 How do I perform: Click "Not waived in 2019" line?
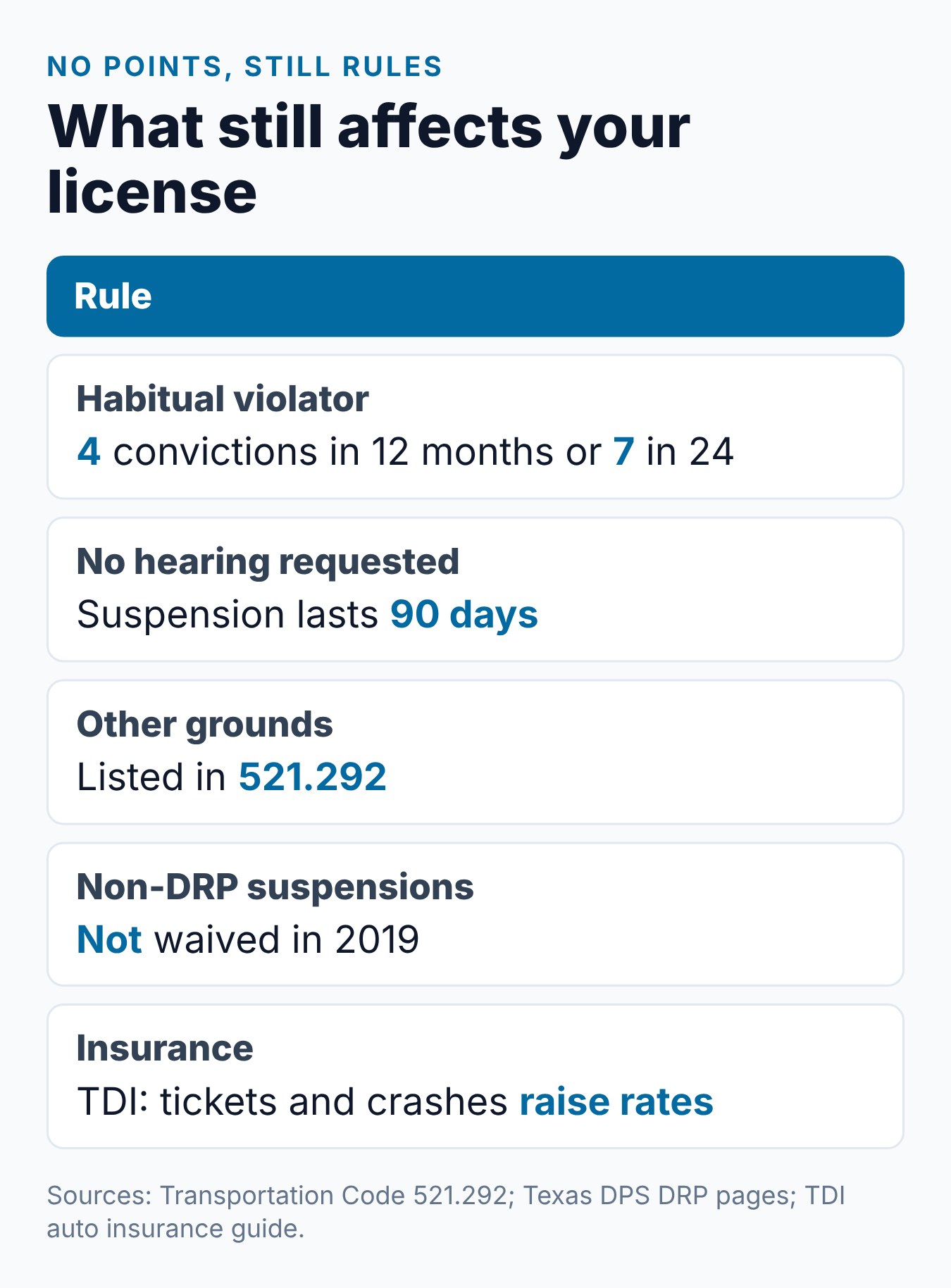pos(248,939)
